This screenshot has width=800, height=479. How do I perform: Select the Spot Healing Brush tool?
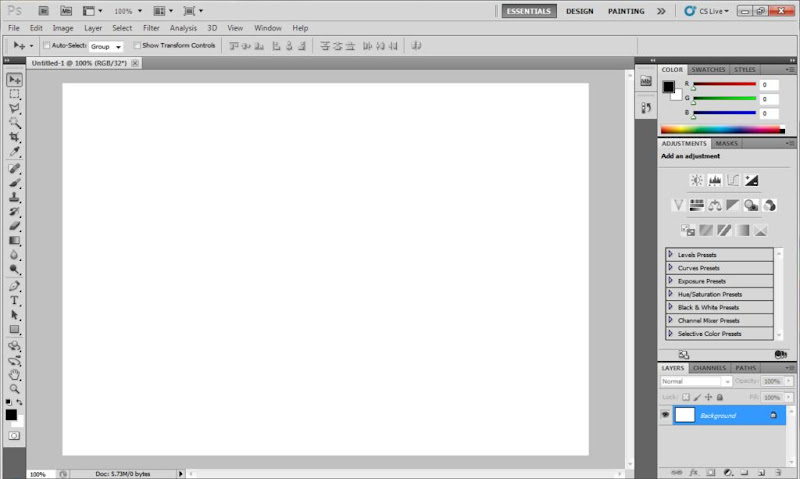pyautogui.click(x=14, y=168)
